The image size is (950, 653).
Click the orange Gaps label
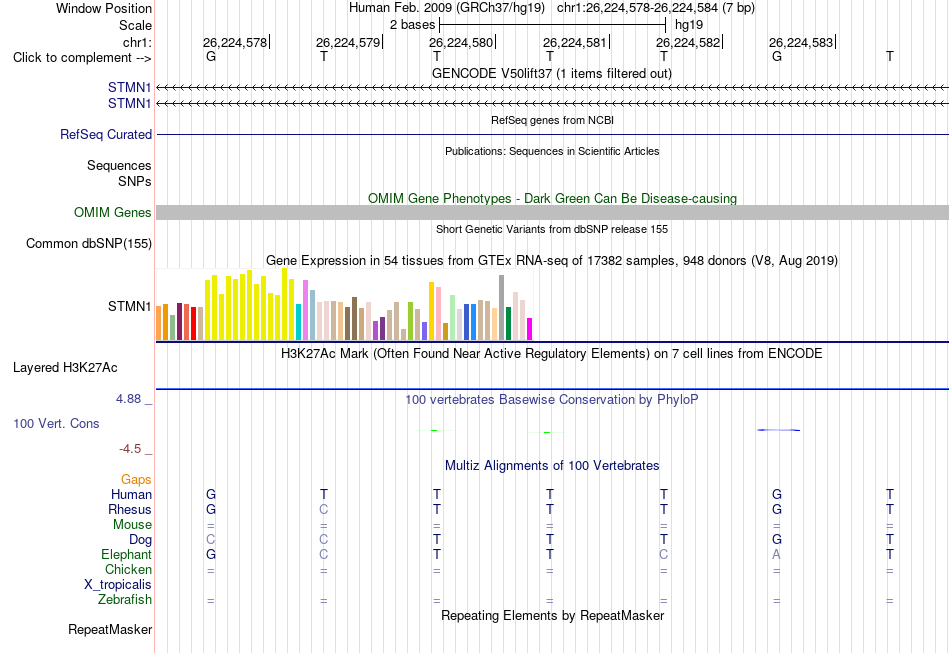point(136,480)
